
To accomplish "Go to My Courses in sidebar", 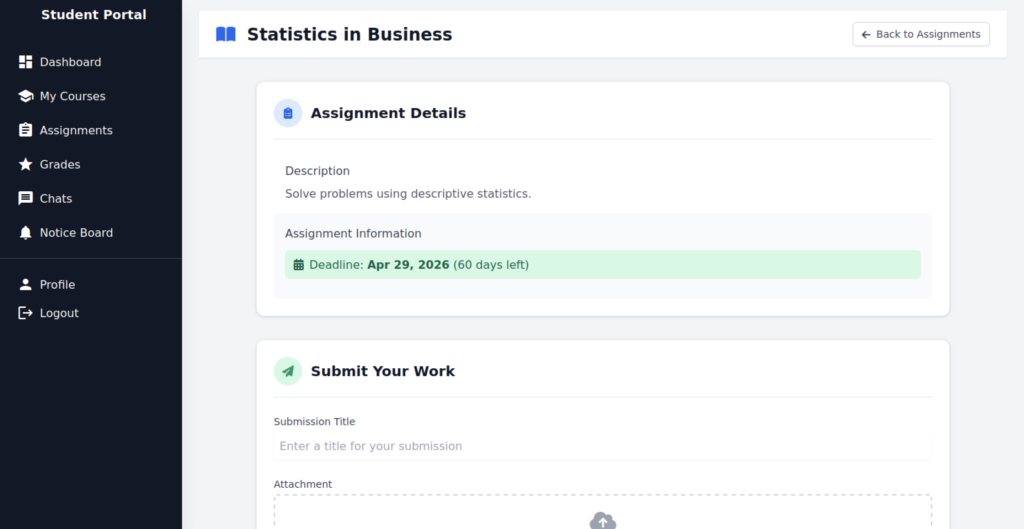I will (72, 96).
